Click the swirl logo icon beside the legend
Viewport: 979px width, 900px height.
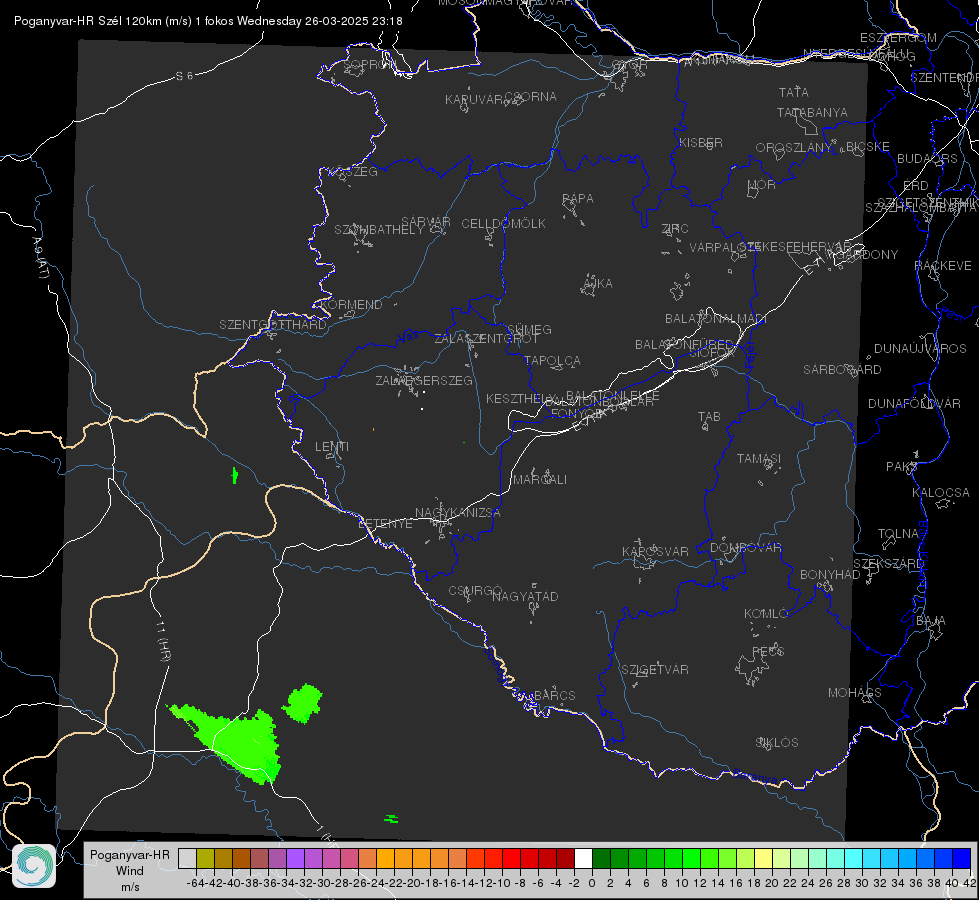(x=34, y=866)
